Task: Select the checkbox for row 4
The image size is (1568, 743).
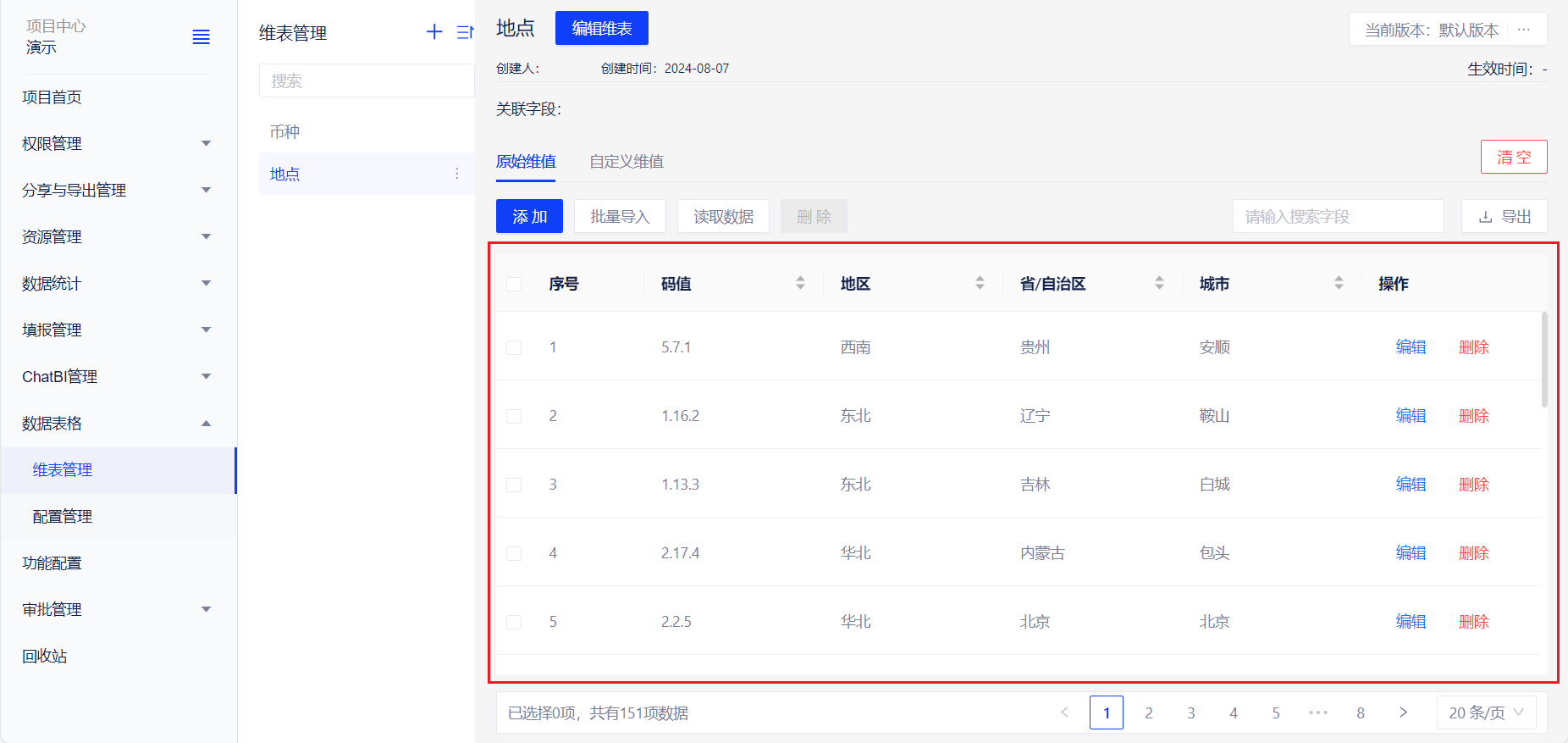Action: click(x=514, y=553)
